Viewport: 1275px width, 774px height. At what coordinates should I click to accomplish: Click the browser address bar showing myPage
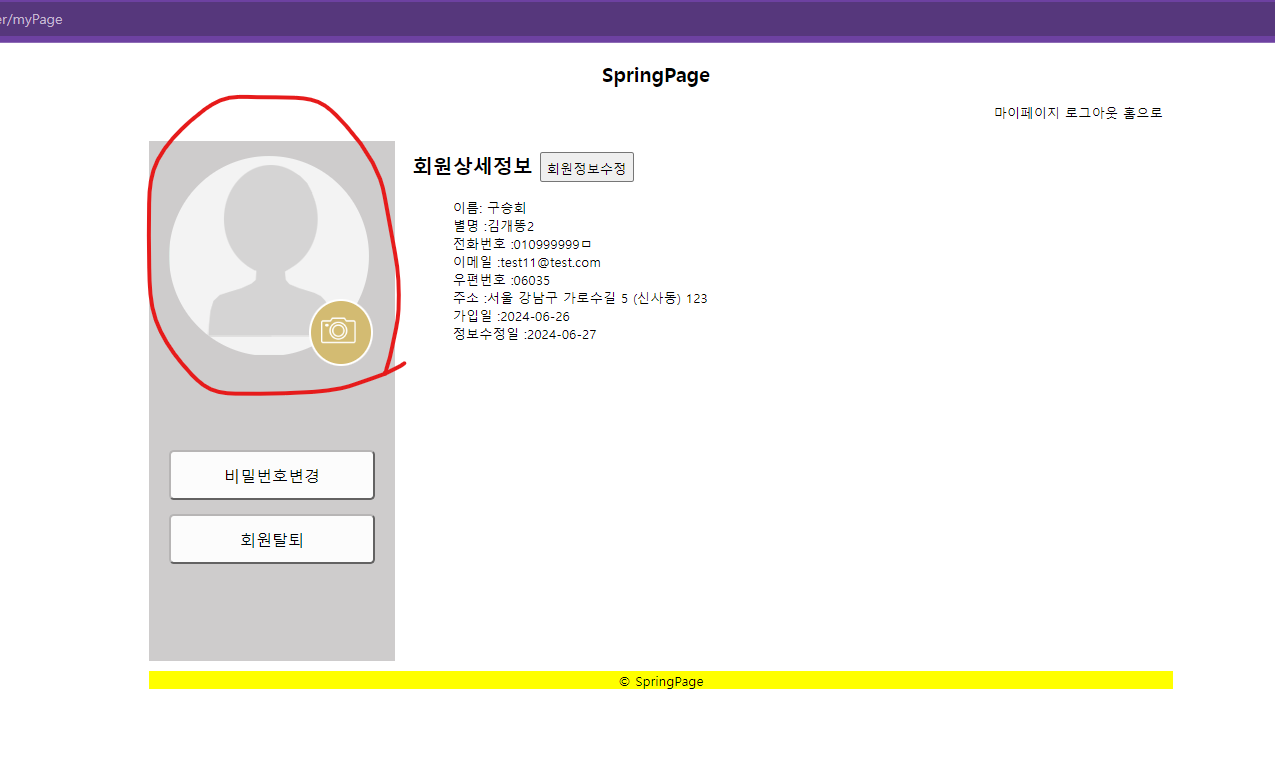coord(637,20)
